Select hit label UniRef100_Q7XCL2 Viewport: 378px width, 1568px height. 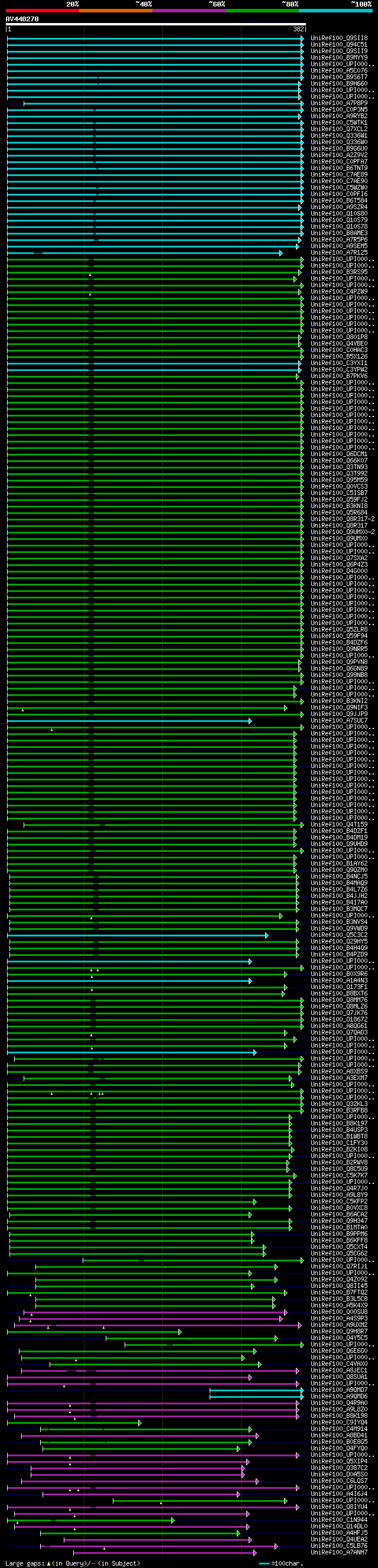[339, 129]
